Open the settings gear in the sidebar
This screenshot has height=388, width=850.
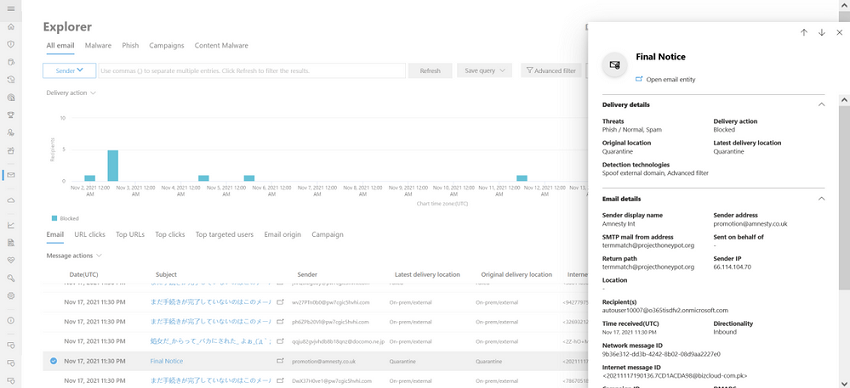[11, 296]
